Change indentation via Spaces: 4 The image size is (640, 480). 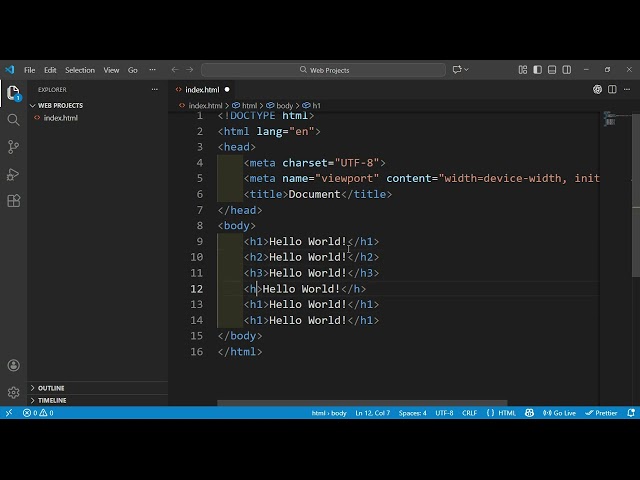coord(412,413)
